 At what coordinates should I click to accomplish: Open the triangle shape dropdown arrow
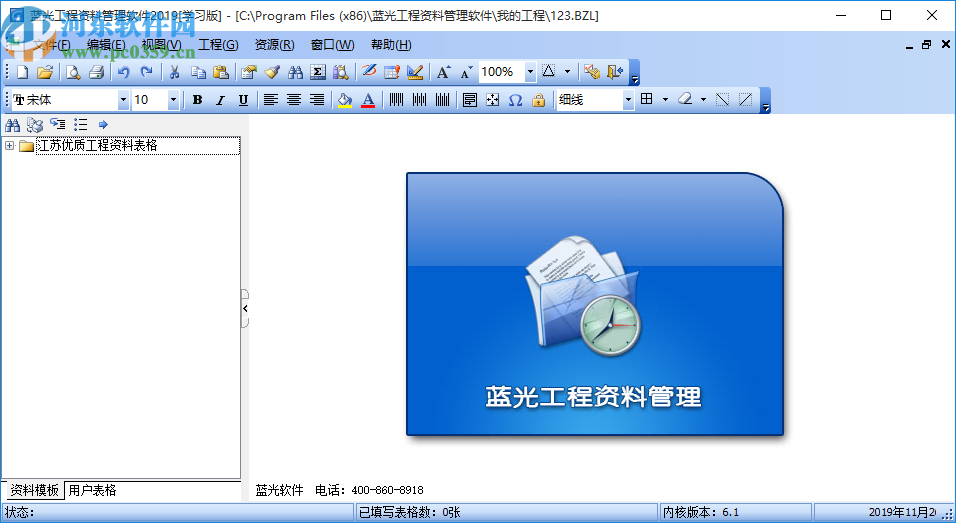(567, 72)
